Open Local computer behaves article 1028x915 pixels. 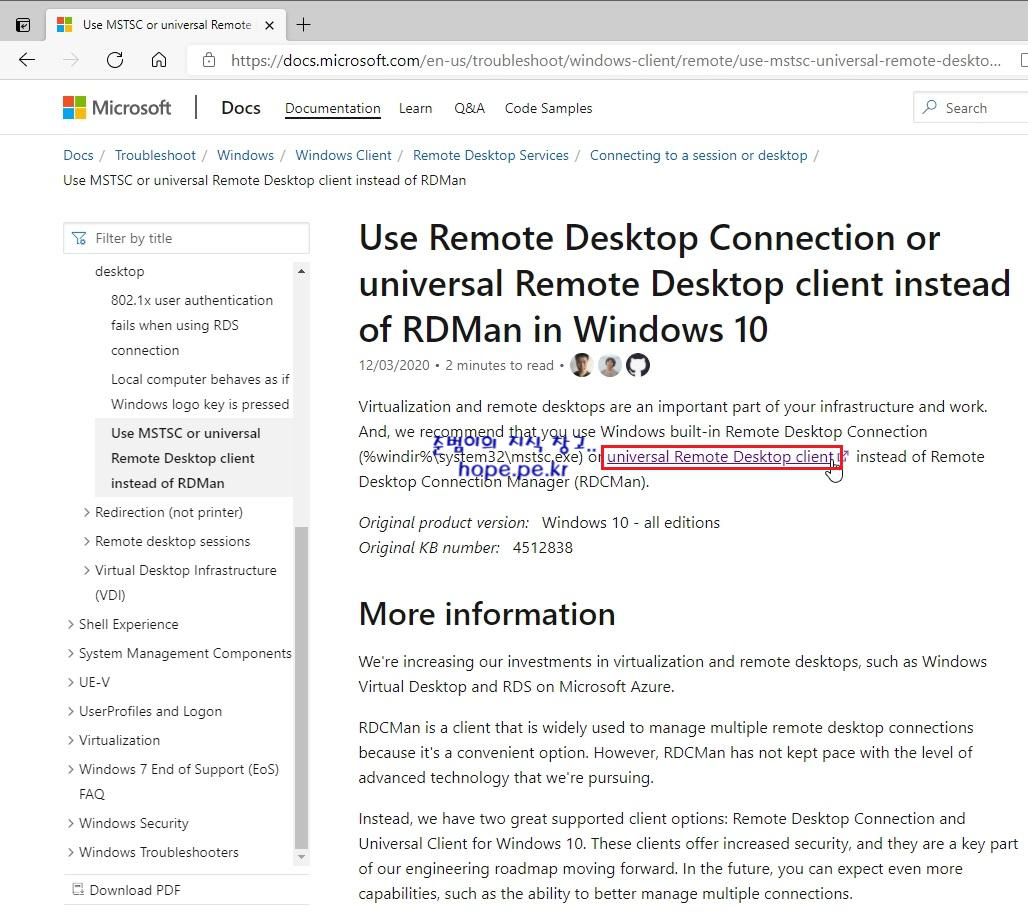click(x=200, y=391)
